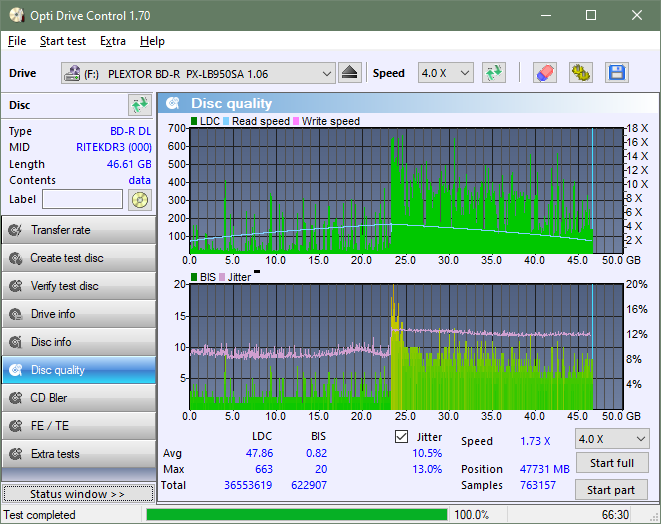Open the Extra menu
Image resolution: width=661 pixels, height=524 pixels.
point(113,41)
